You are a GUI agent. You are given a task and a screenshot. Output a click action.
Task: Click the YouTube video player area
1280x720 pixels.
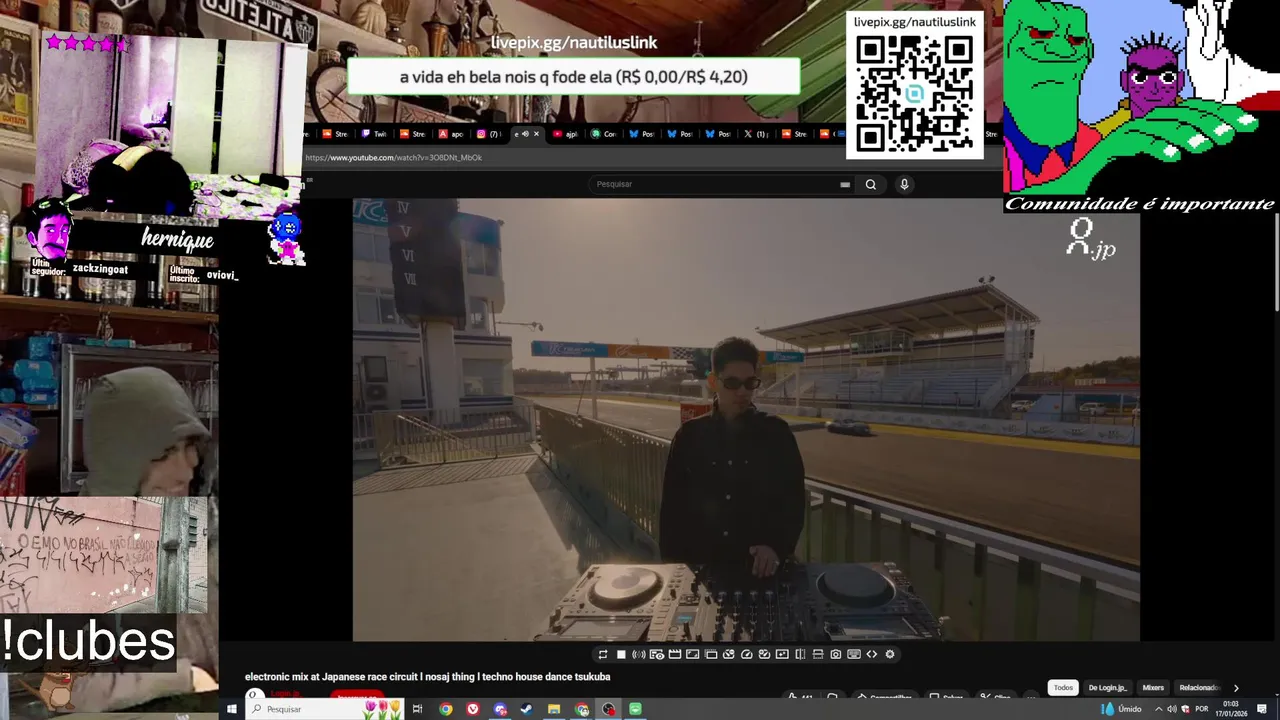click(746, 419)
